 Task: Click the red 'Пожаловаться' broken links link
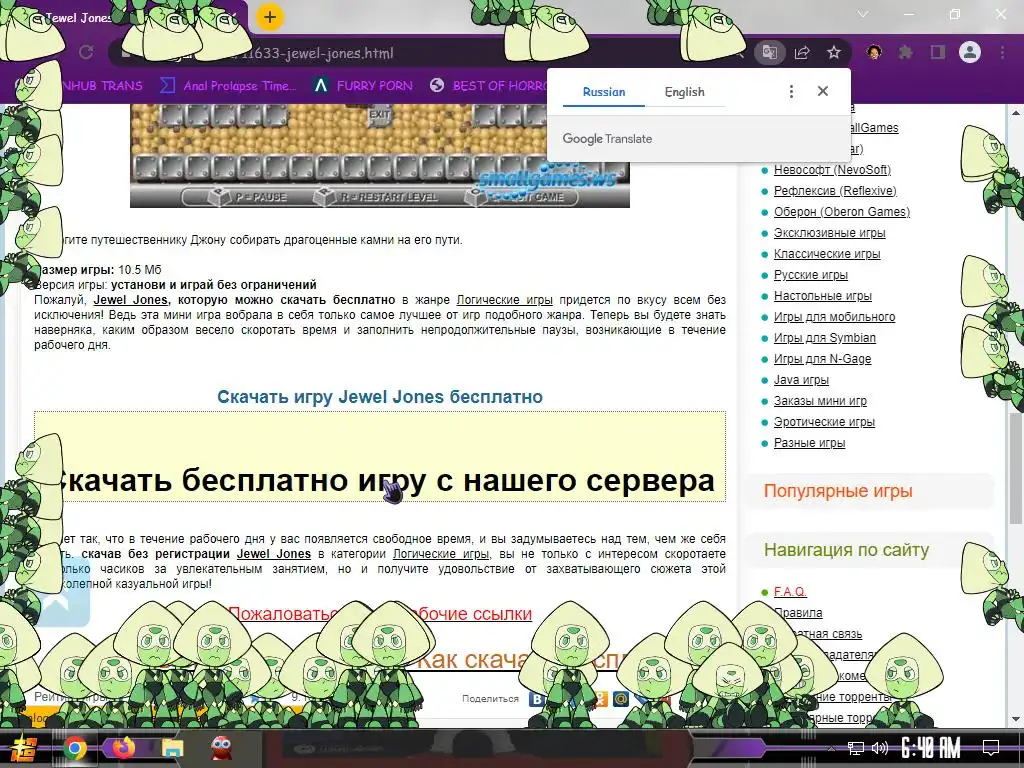[379, 614]
